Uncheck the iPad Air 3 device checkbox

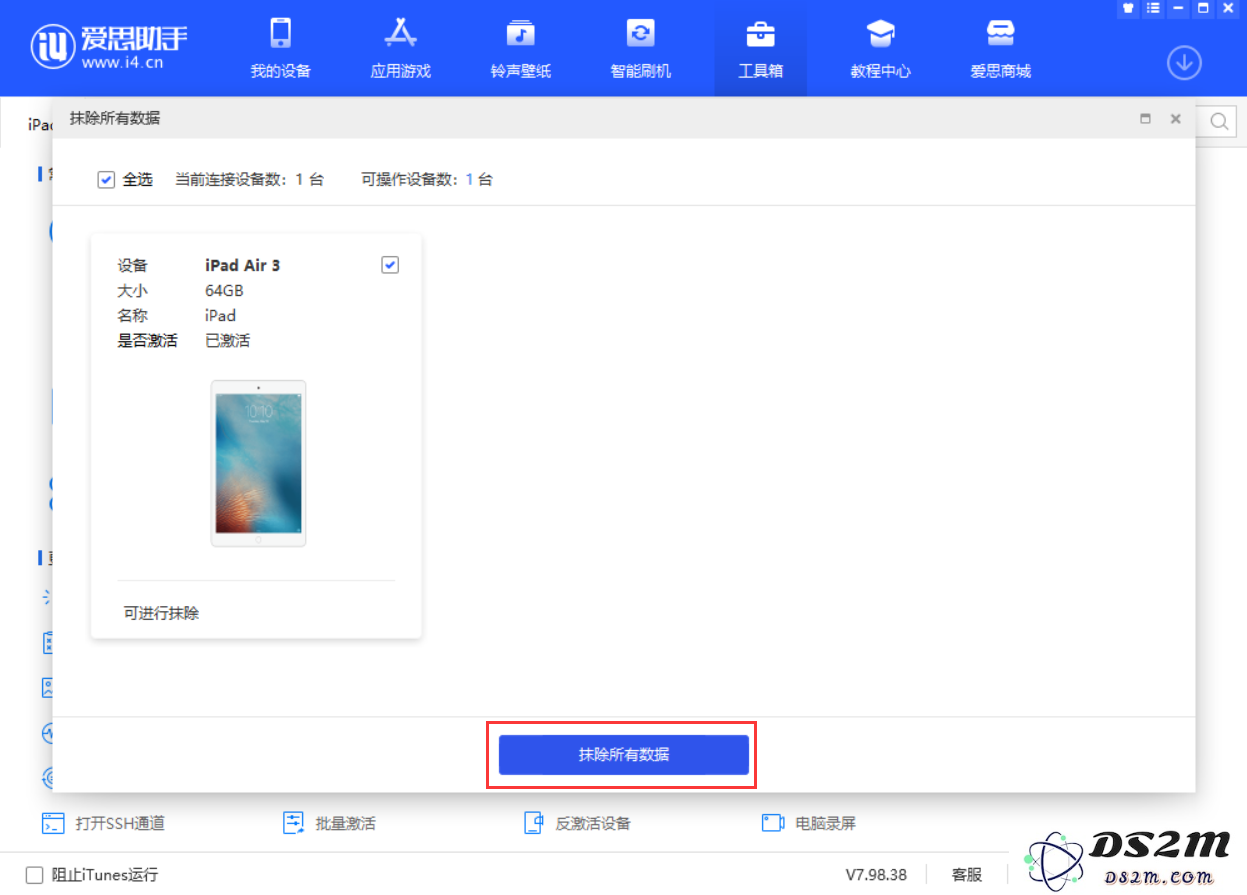[x=390, y=265]
